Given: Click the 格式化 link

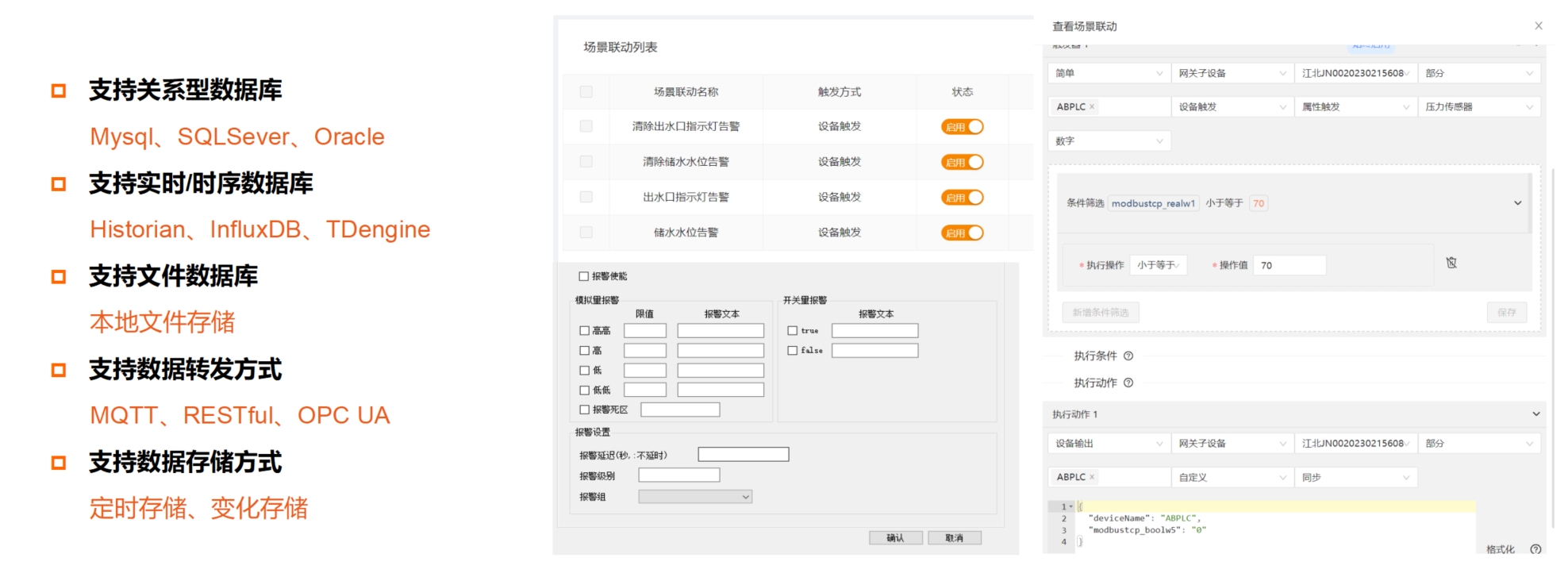Looking at the screenshot, I should pyautogui.click(x=1500, y=549).
